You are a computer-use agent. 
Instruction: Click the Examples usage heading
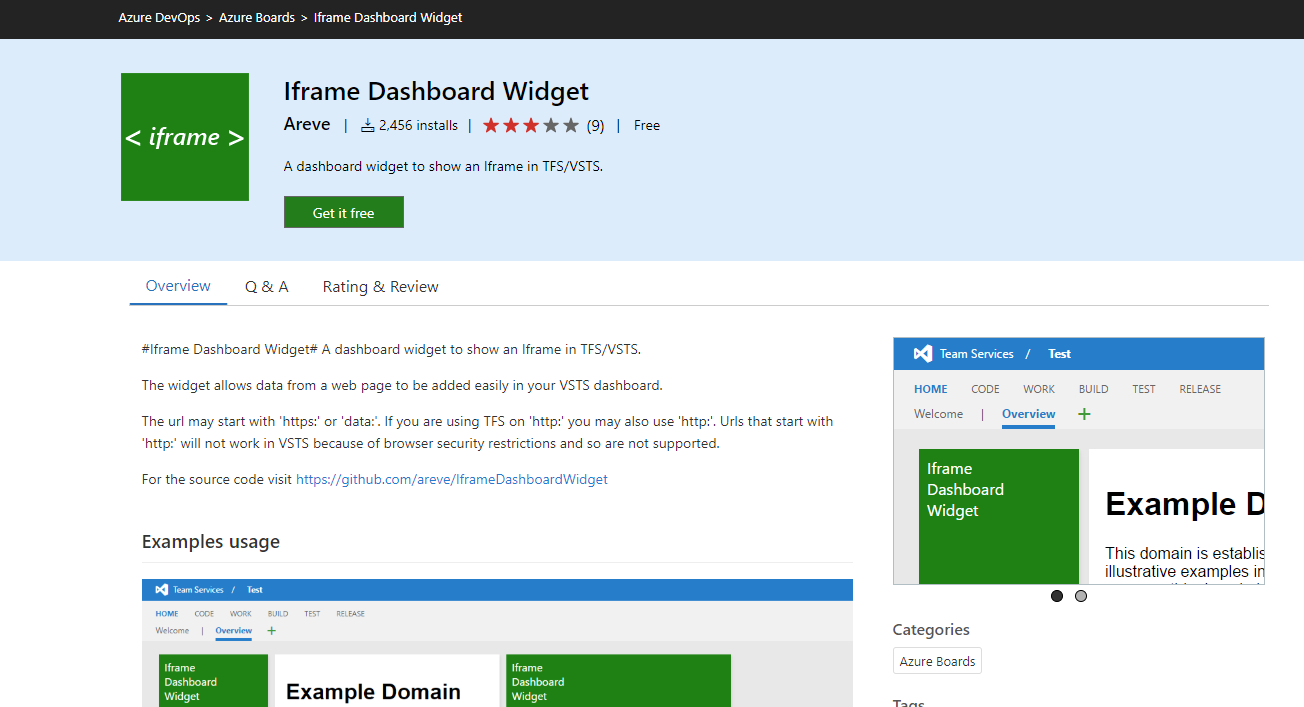click(211, 542)
